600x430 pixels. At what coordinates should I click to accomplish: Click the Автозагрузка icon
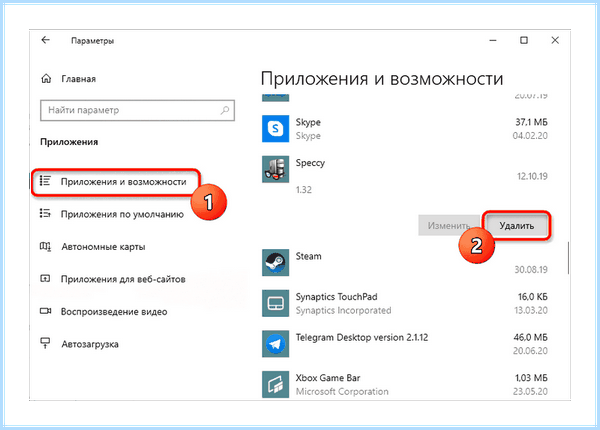pyautogui.click(x=45, y=343)
